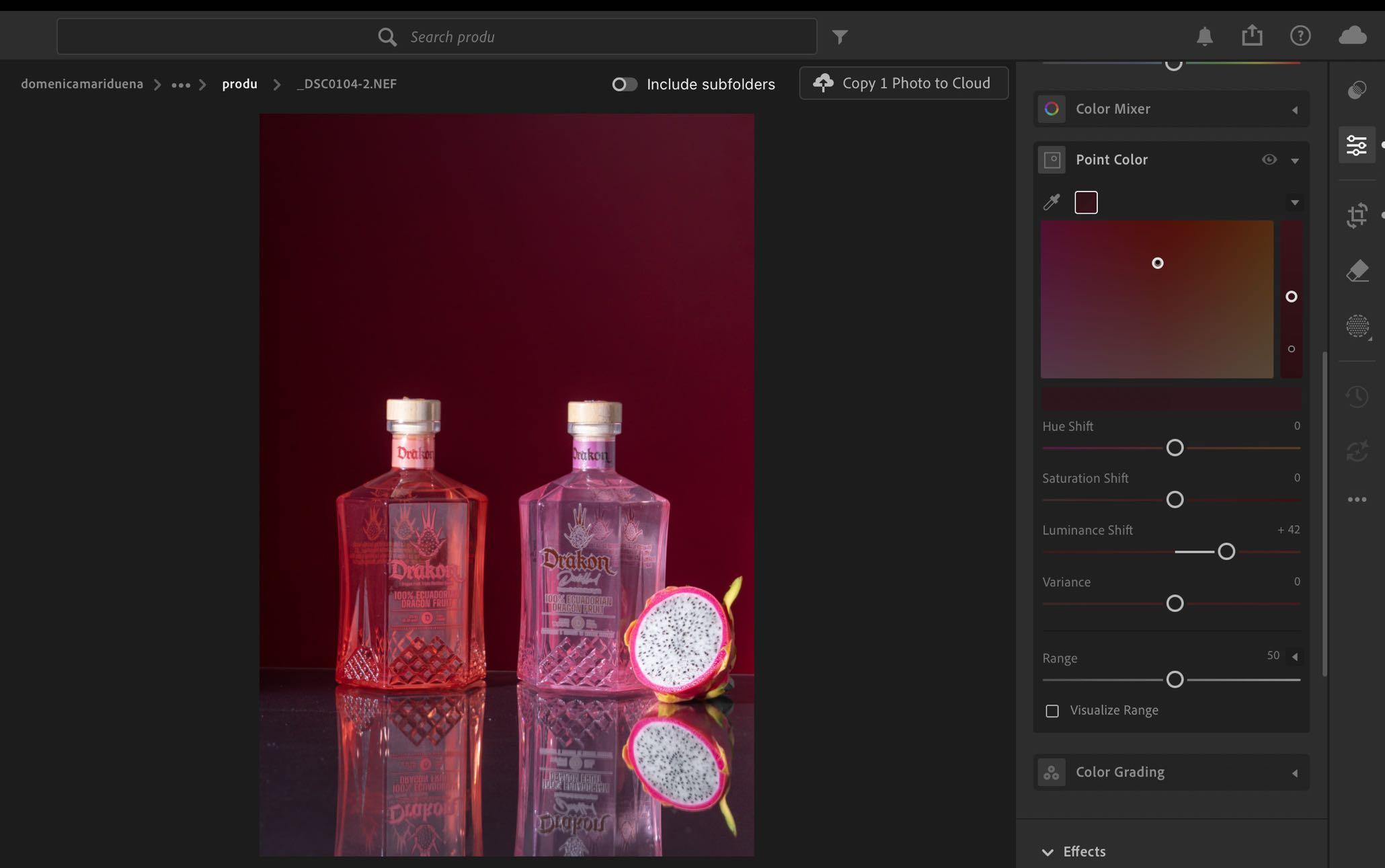The height and width of the screenshot is (868, 1385).
Task: Select the Healing eraser tool
Action: pyautogui.click(x=1357, y=271)
